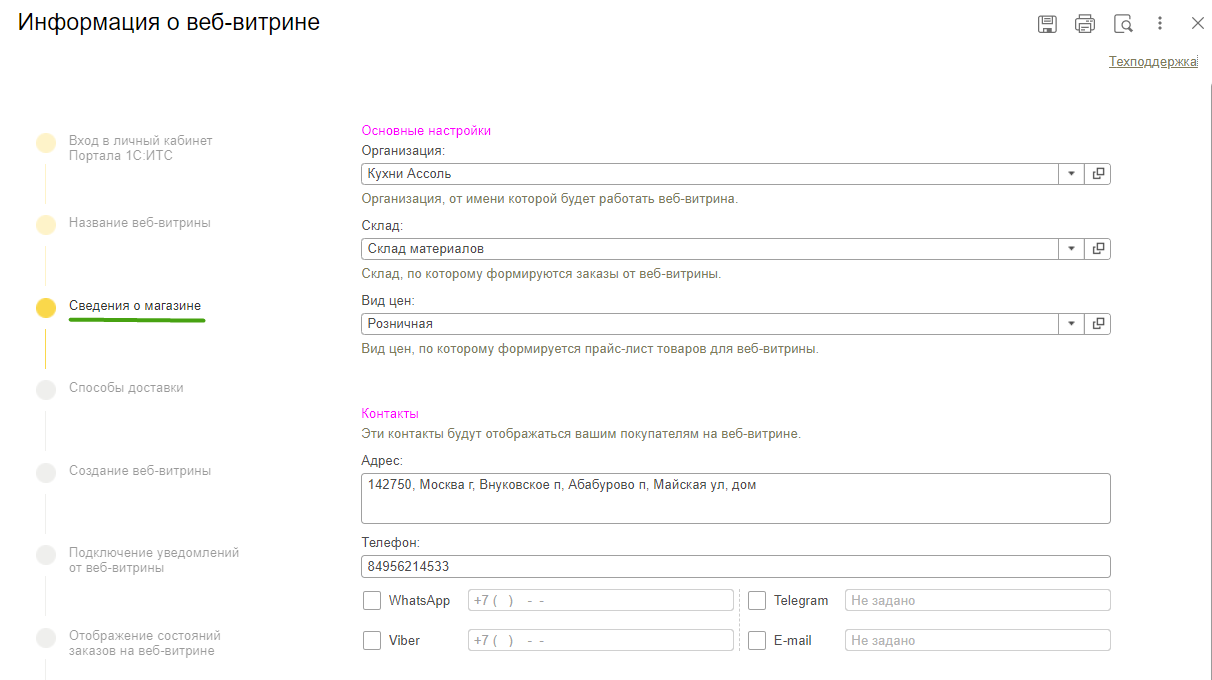Select the Название веб-витрины step
This screenshot has width=1212, height=680.
139,223
